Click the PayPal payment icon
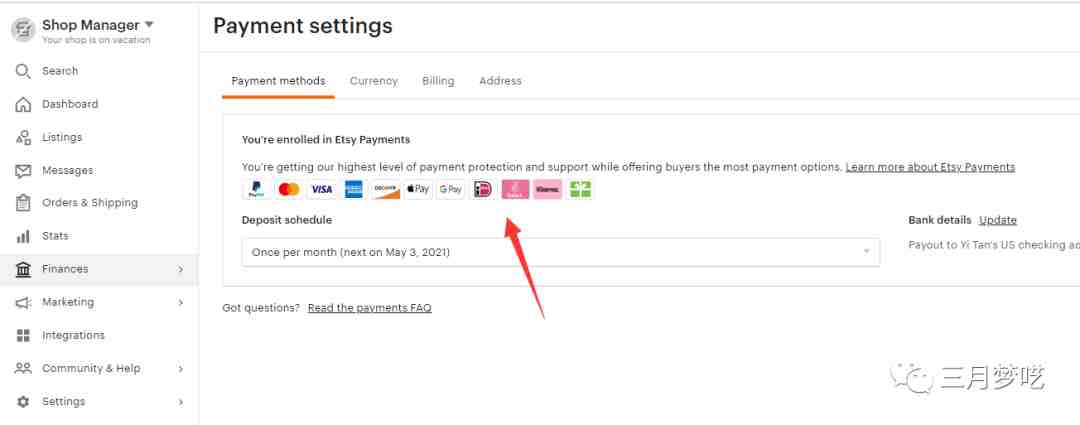This screenshot has height=425, width=1080. point(256,189)
